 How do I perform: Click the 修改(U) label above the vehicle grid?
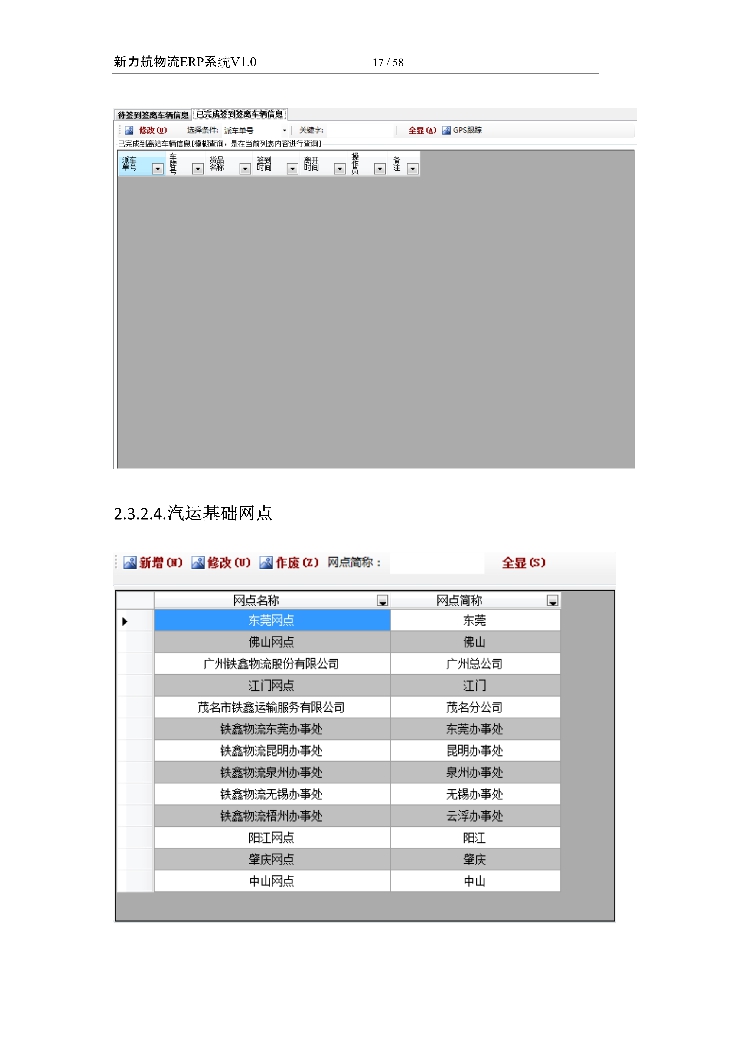pos(153,130)
